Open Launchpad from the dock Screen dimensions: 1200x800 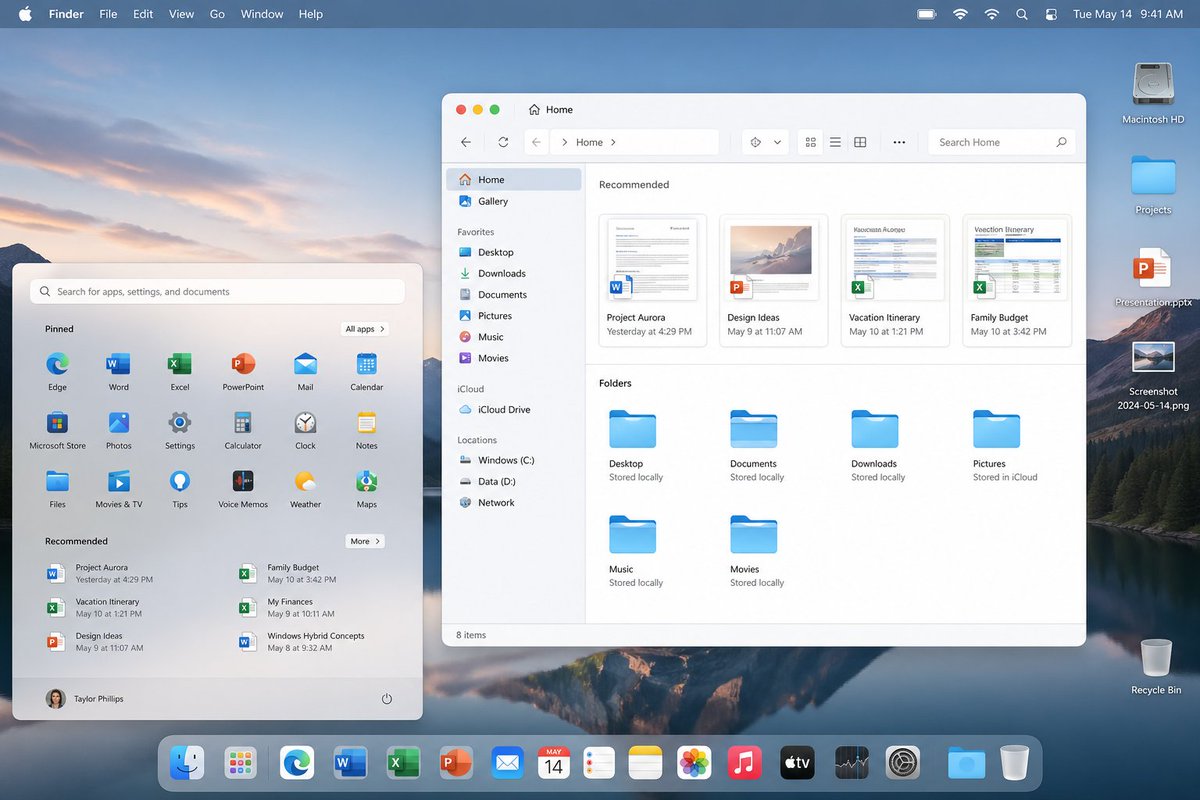[x=240, y=764]
